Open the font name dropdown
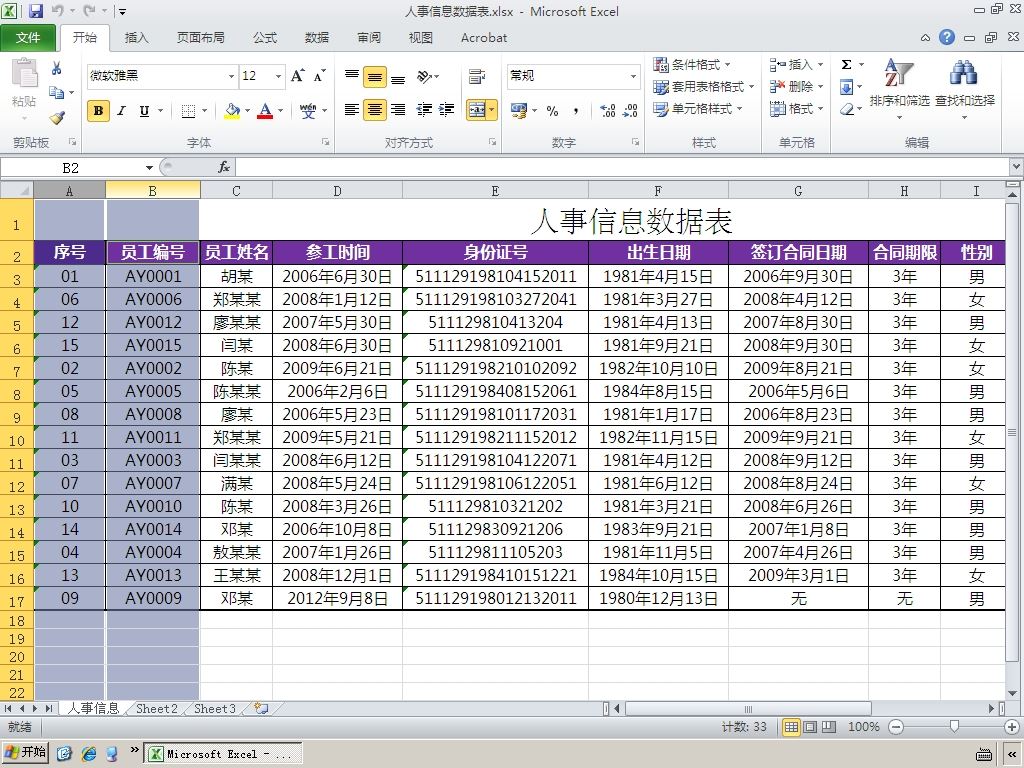 [x=231, y=76]
